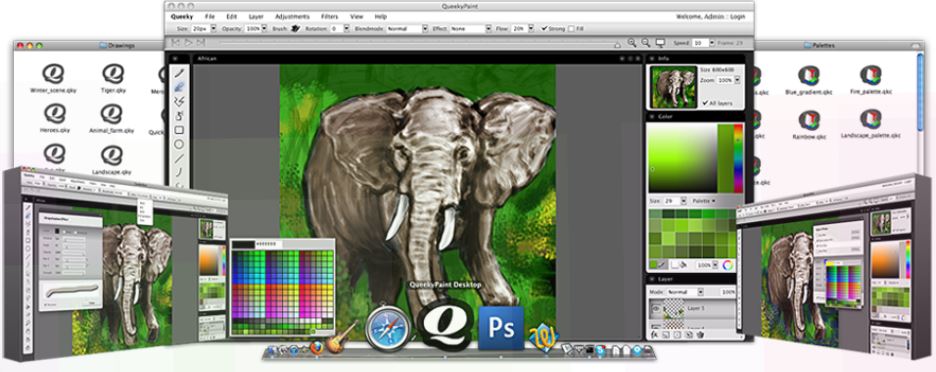Toggle the Strong checkbox

544,29
